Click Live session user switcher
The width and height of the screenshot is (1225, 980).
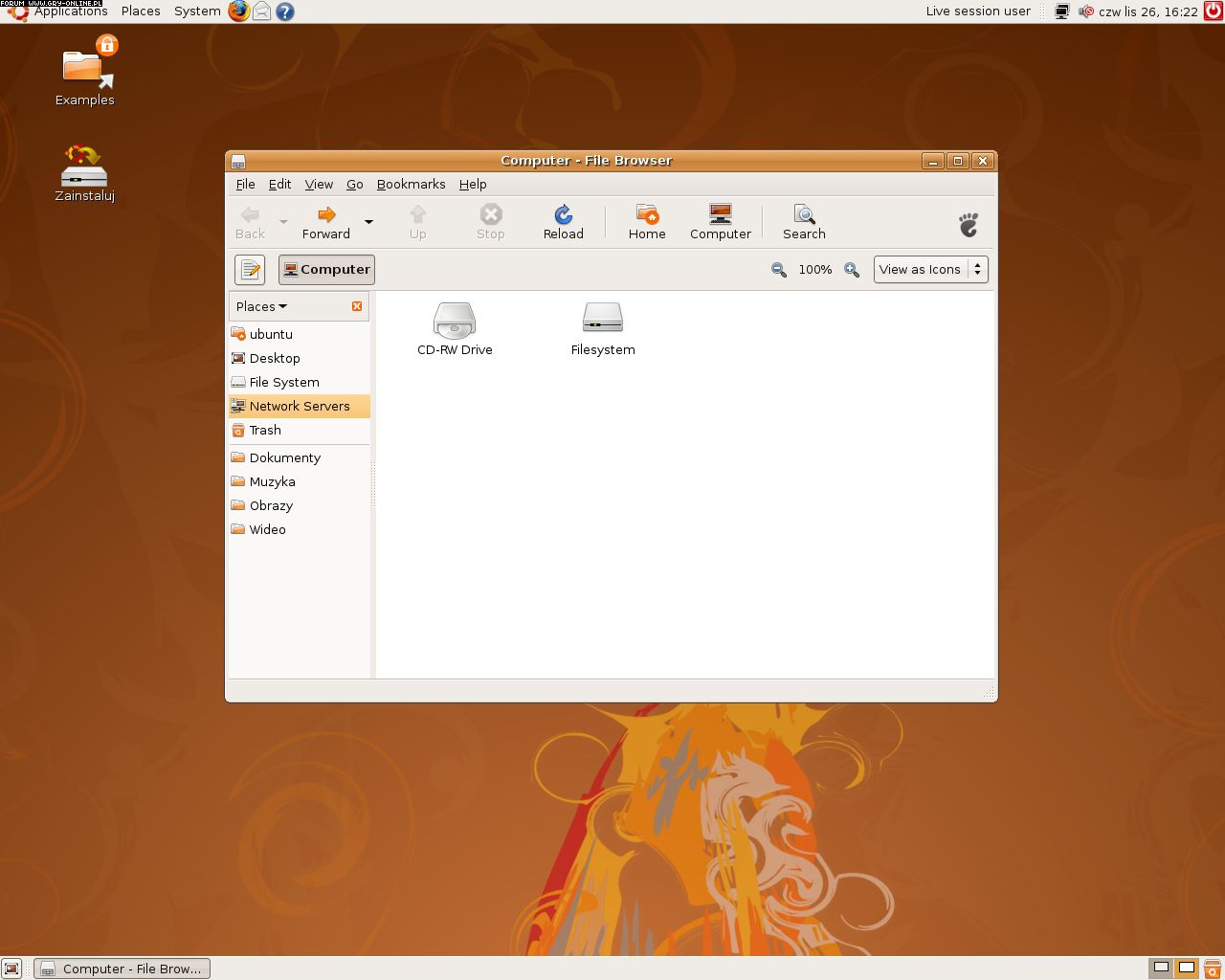tap(978, 11)
